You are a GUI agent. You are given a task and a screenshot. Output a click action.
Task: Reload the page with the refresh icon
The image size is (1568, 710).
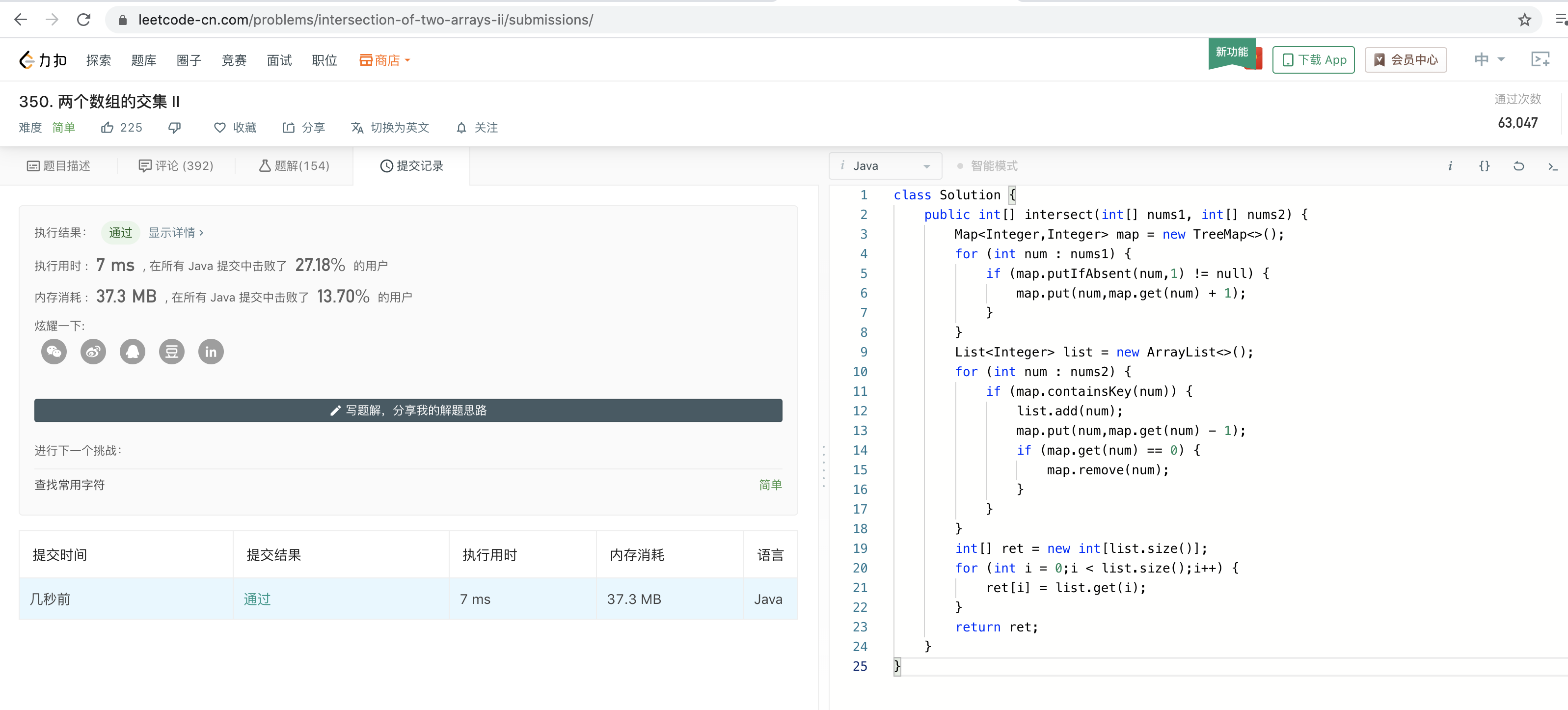click(x=84, y=20)
